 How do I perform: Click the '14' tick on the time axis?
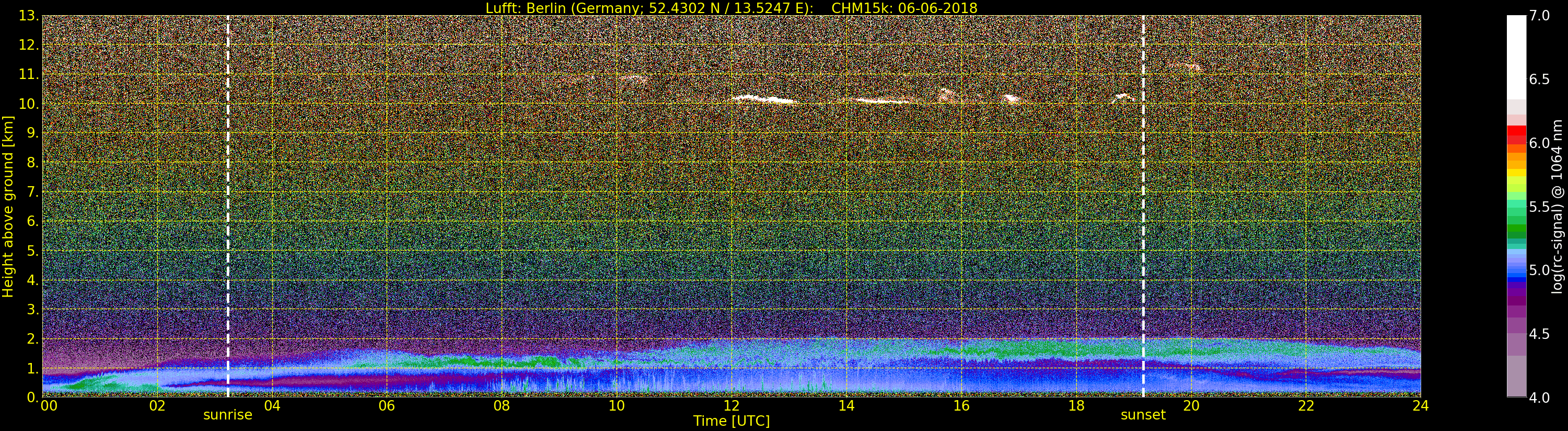[846, 405]
